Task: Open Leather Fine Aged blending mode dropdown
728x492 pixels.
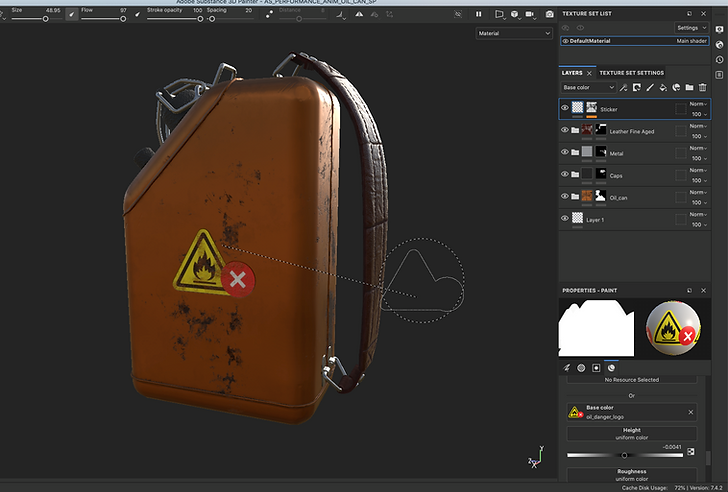Action: coord(698,126)
